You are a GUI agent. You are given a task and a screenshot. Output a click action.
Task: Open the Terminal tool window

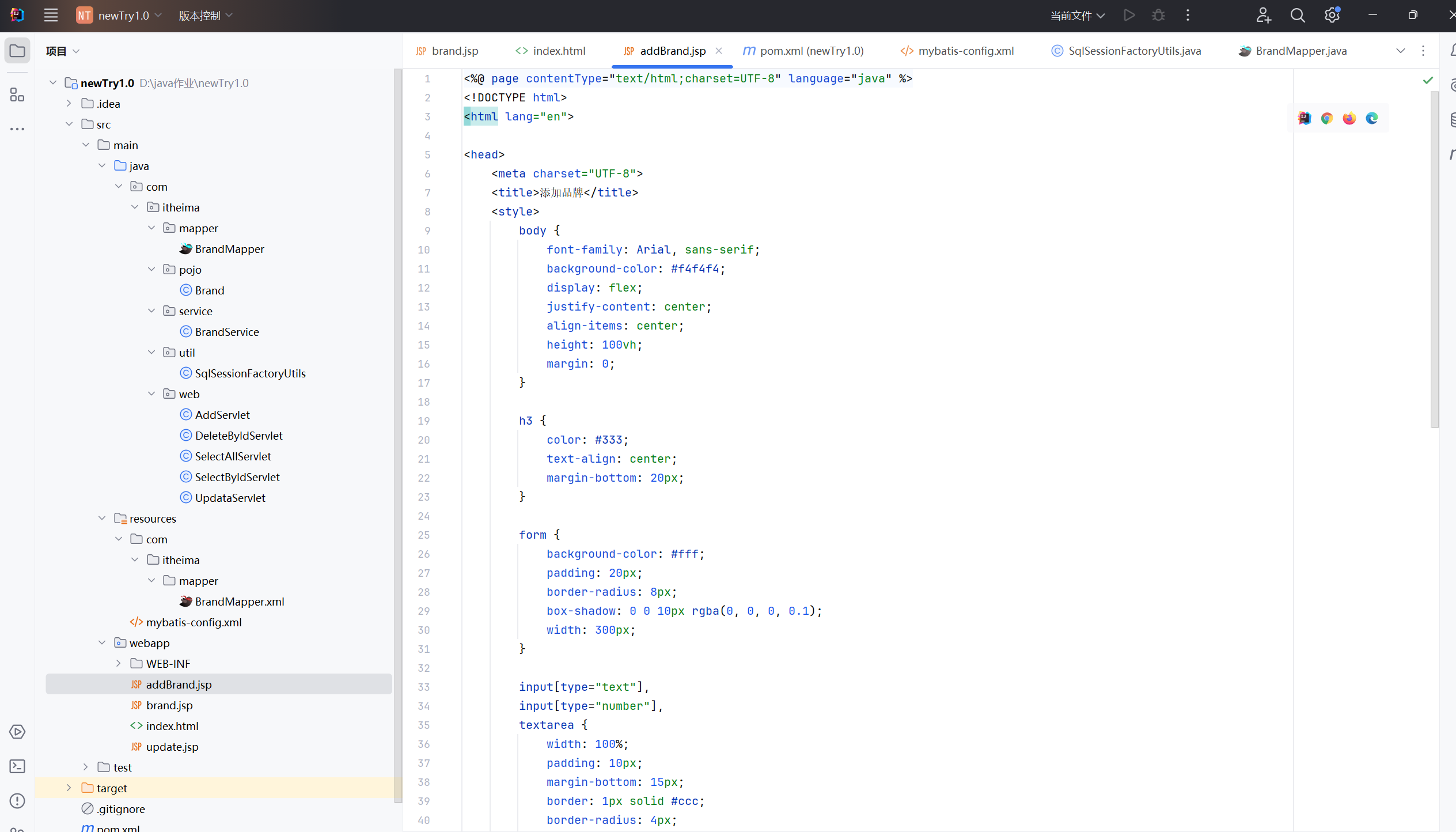pyautogui.click(x=17, y=766)
